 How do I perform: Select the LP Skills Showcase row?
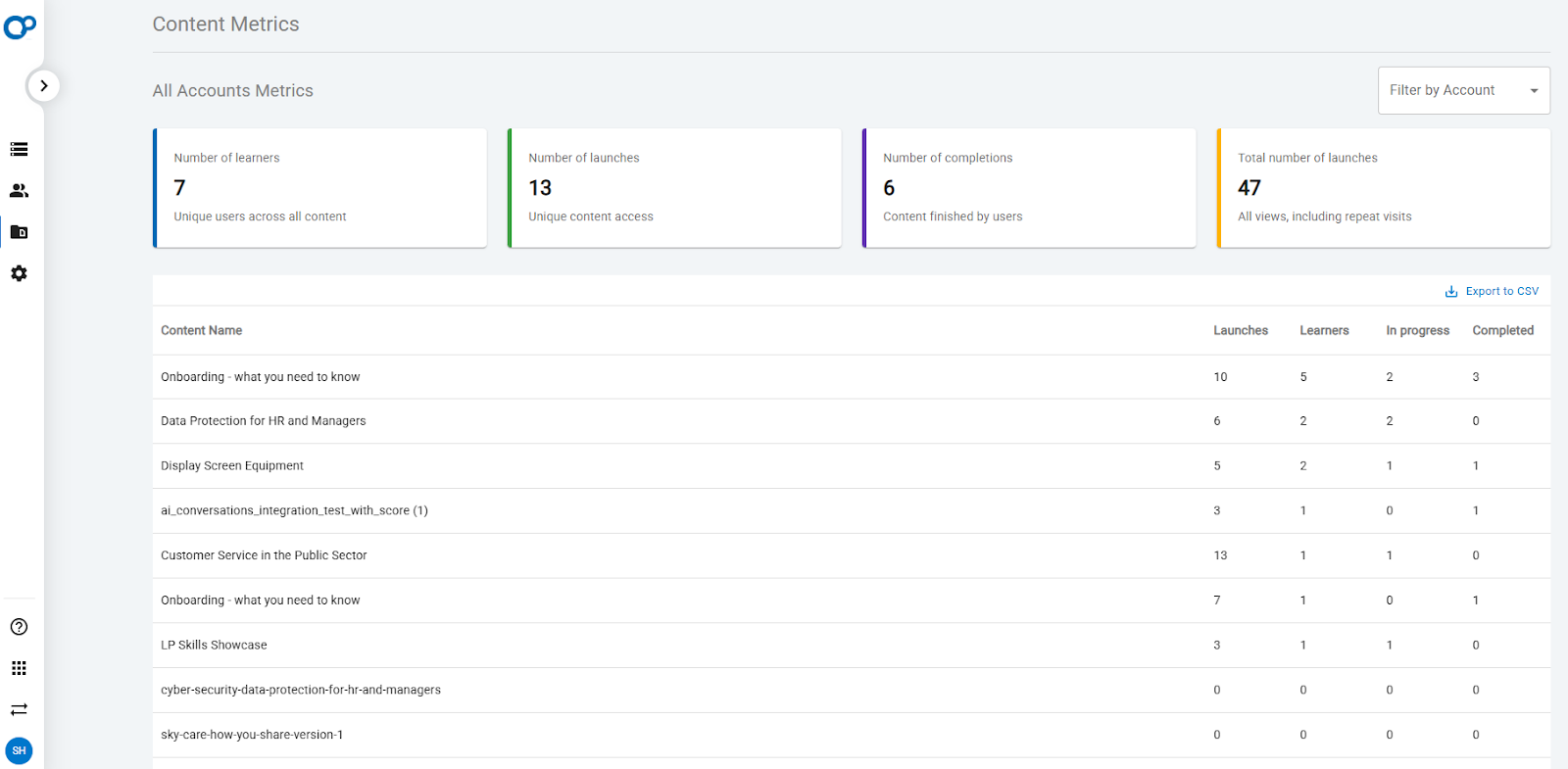tap(852, 646)
